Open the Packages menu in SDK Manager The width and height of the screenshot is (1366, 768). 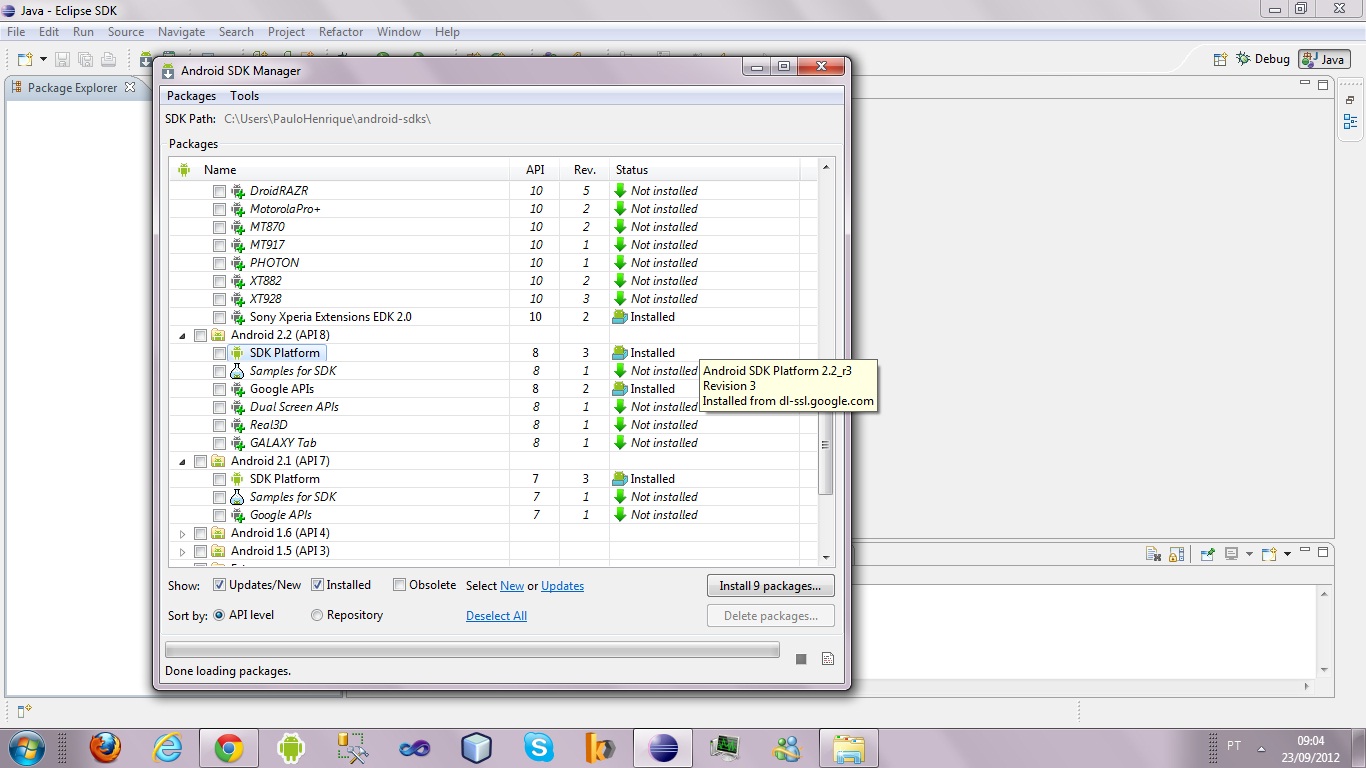click(191, 96)
